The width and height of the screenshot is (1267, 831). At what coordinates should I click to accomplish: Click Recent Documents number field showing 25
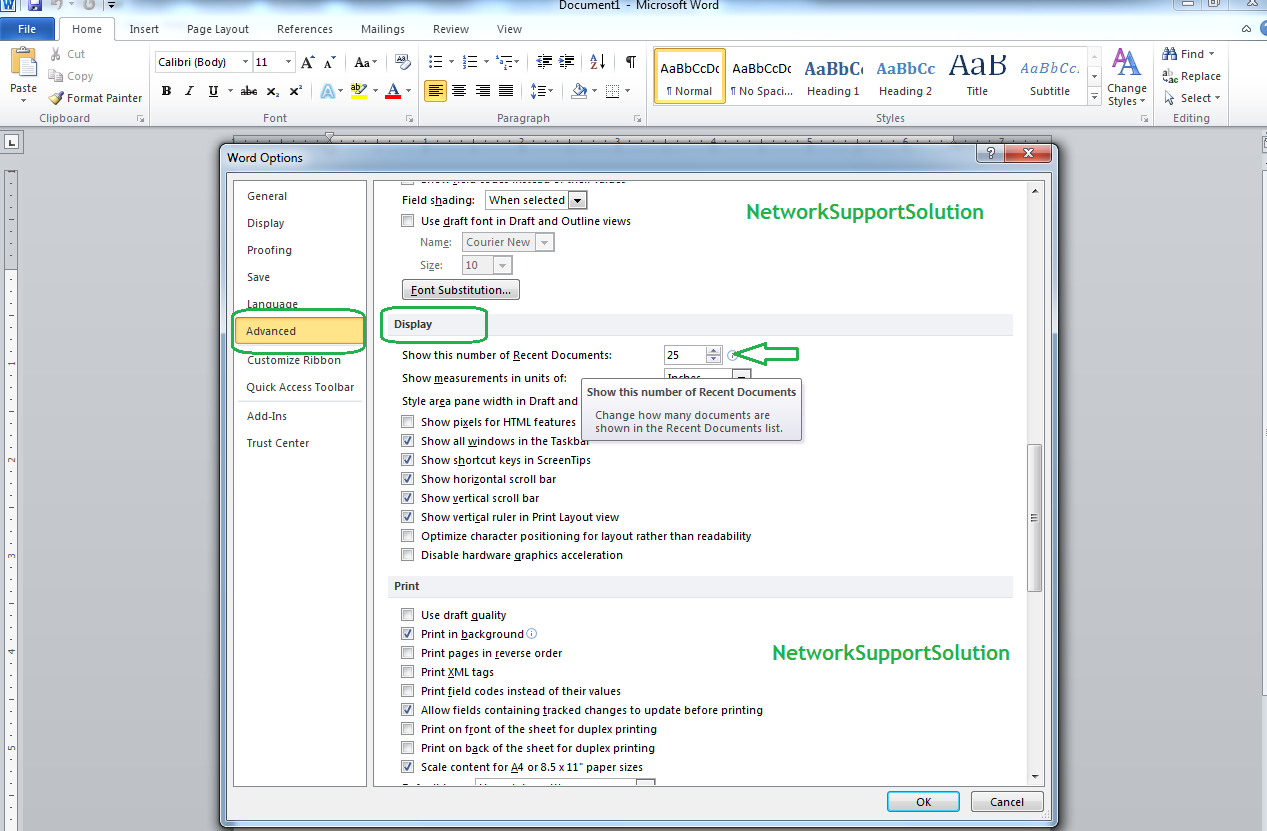point(685,355)
